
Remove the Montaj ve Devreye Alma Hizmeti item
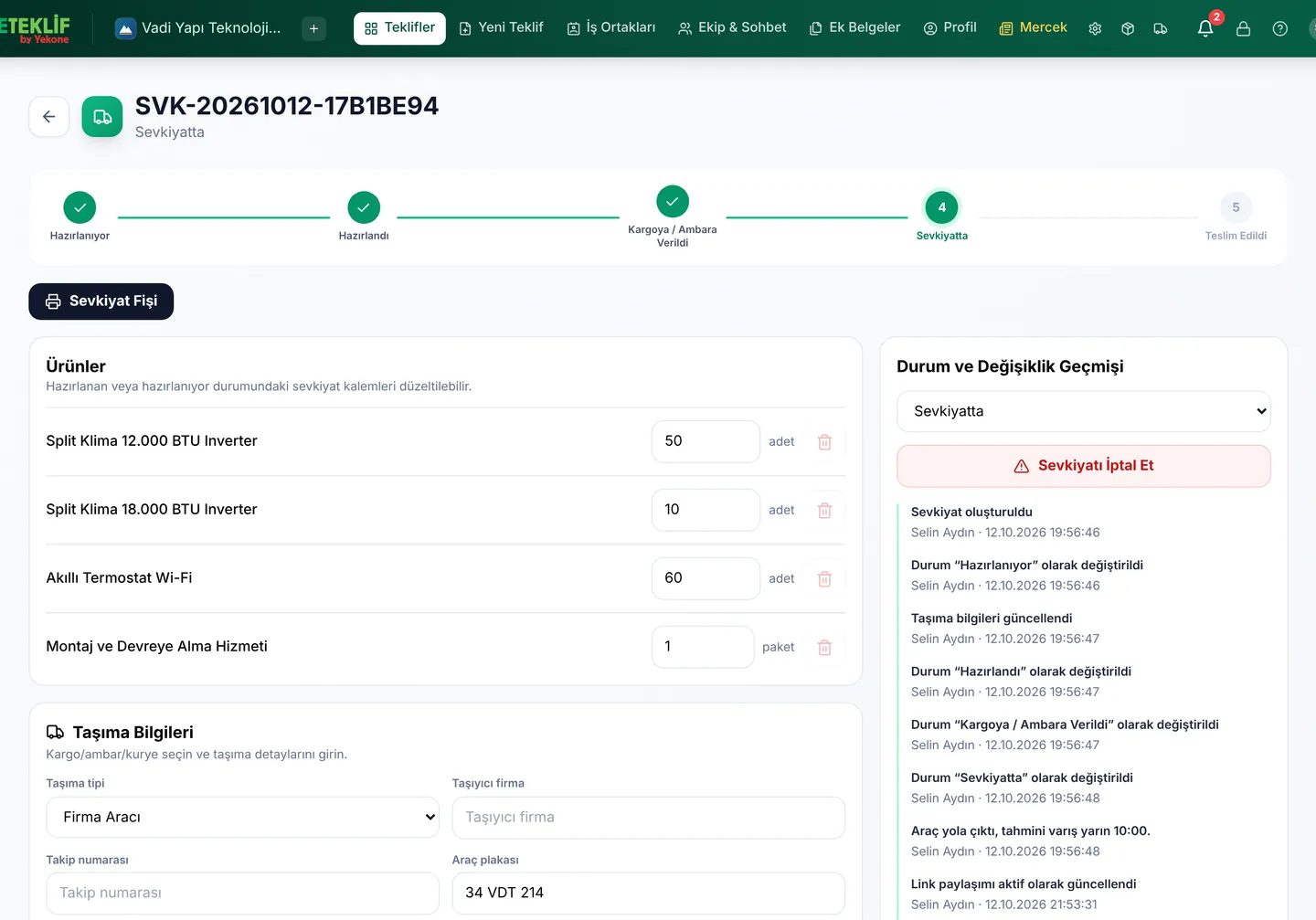824,648
